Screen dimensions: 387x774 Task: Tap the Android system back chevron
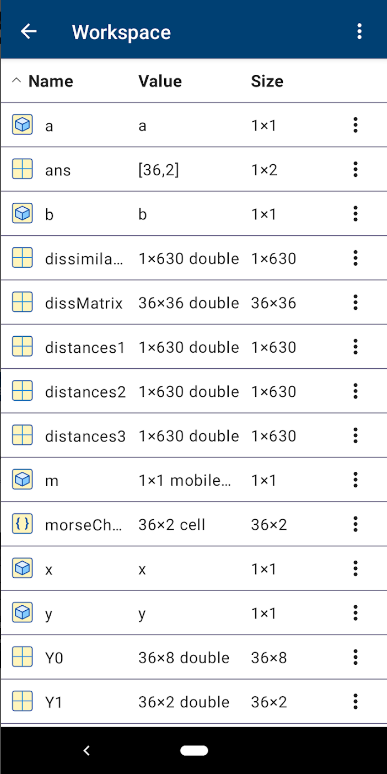86,750
